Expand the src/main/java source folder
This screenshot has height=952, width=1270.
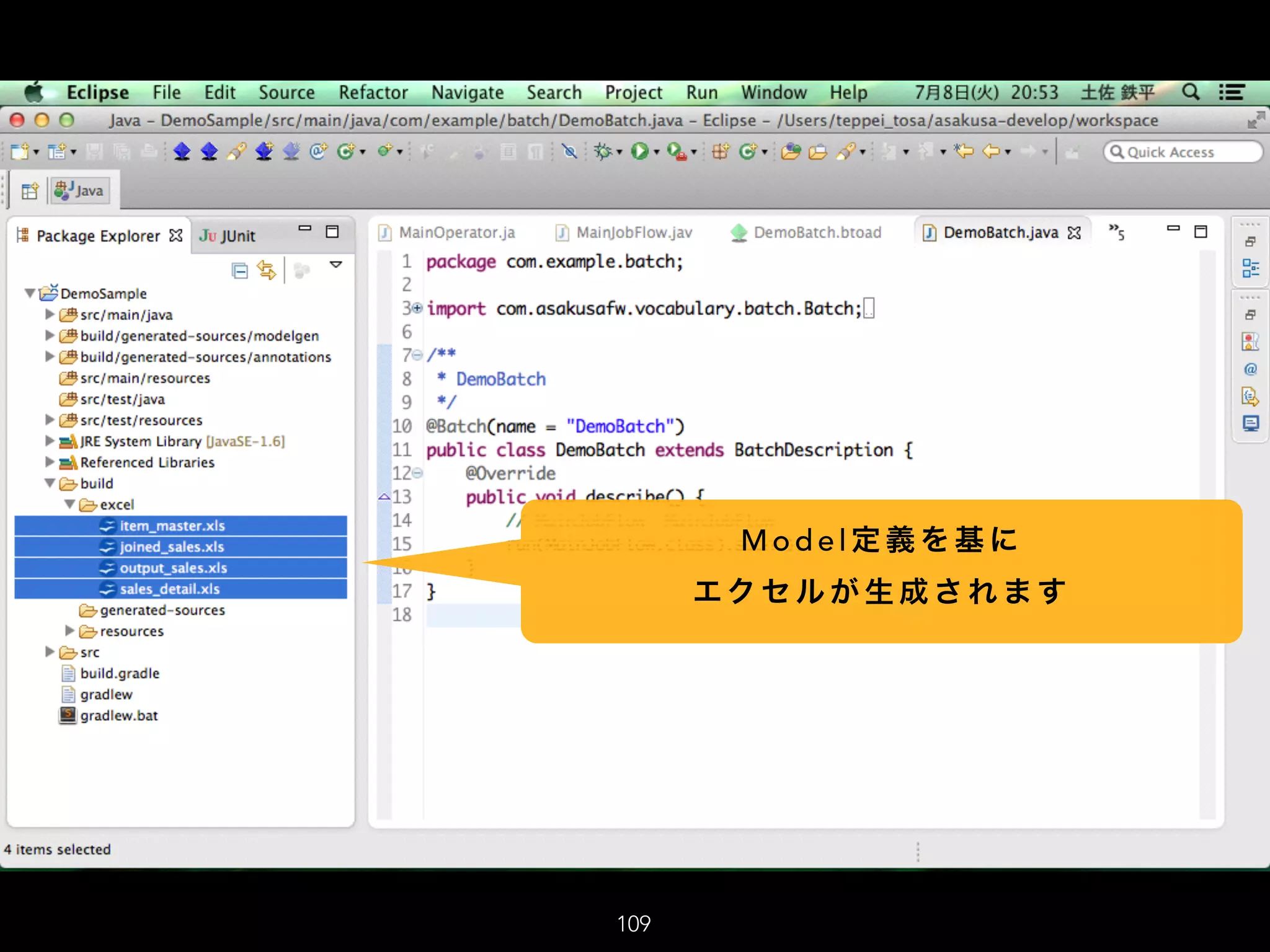(50, 315)
